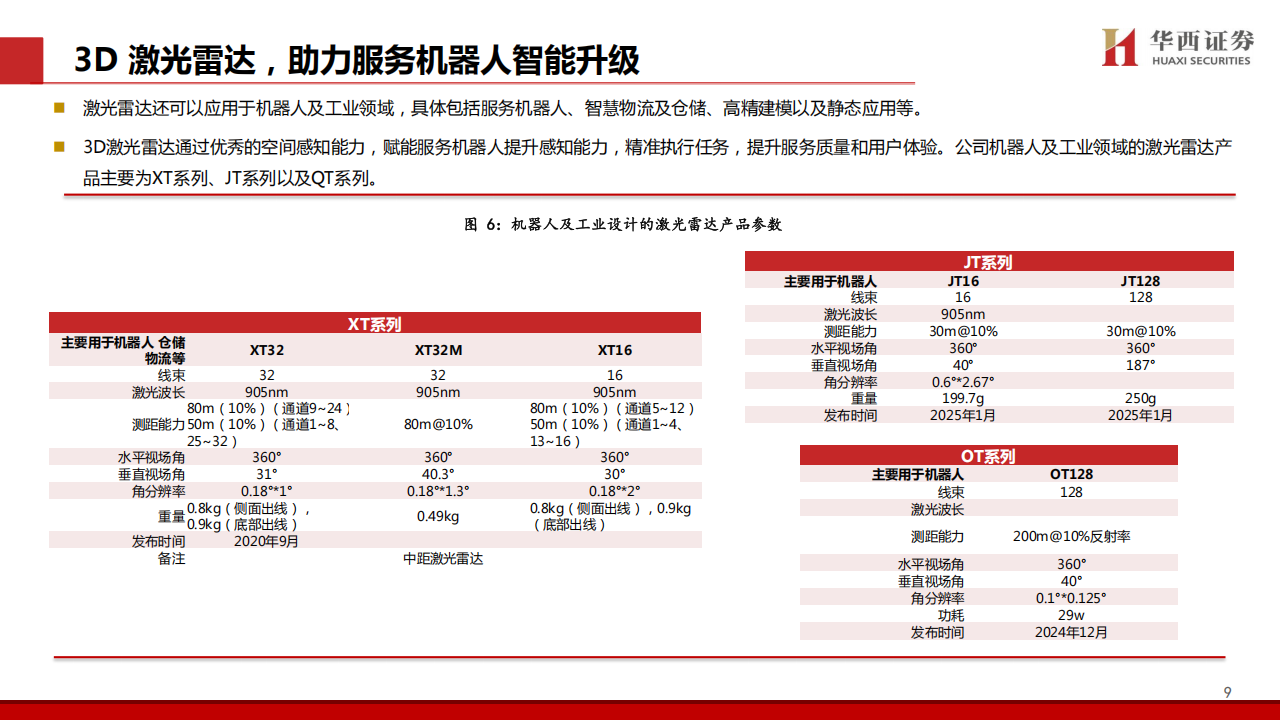
Task: Select the 'HUAXI SECURITIES' logo text
Action: (1200, 60)
